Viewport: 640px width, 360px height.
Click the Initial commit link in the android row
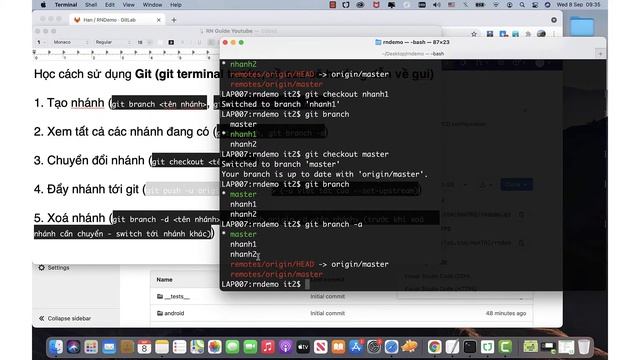[327, 313]
